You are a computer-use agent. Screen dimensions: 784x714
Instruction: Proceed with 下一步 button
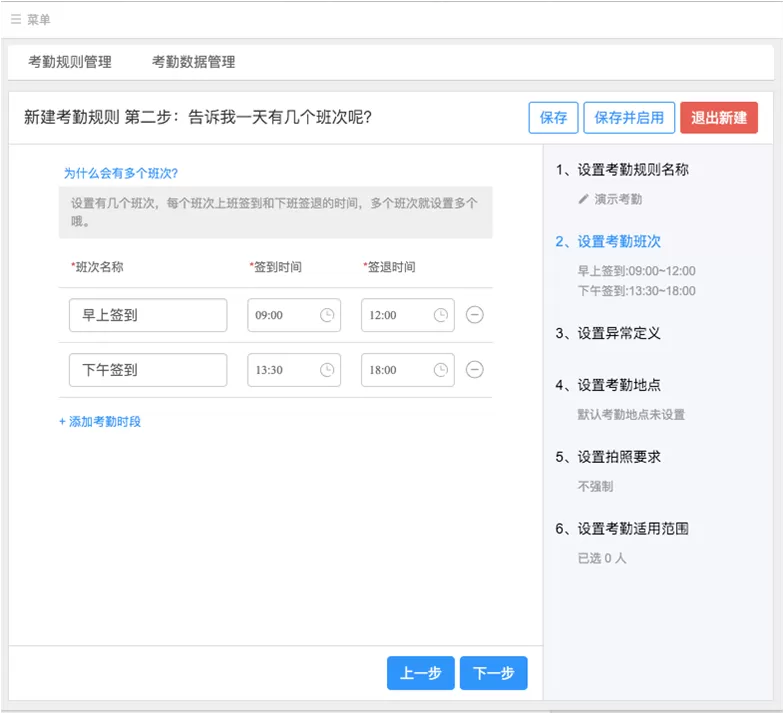click(x=494, y=673)
